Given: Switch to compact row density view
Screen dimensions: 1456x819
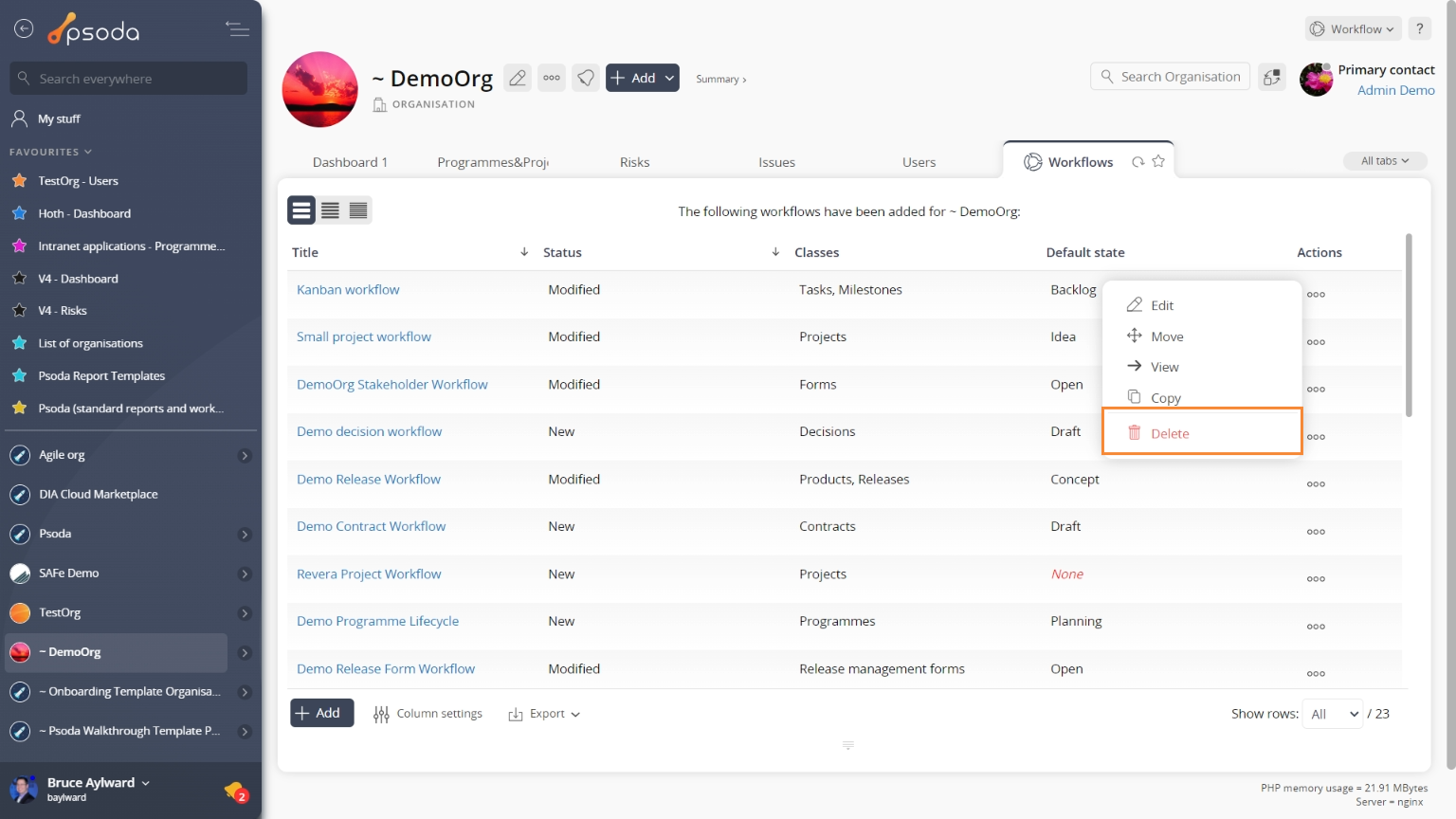Looking at the screenshot, I should coord(358,210).
